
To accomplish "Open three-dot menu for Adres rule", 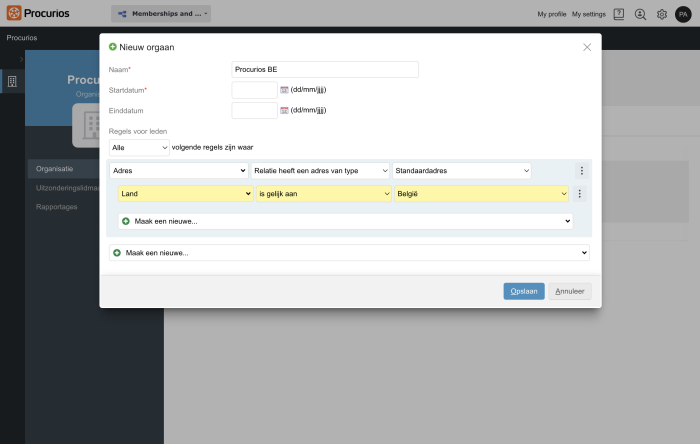I will [581, 170].
